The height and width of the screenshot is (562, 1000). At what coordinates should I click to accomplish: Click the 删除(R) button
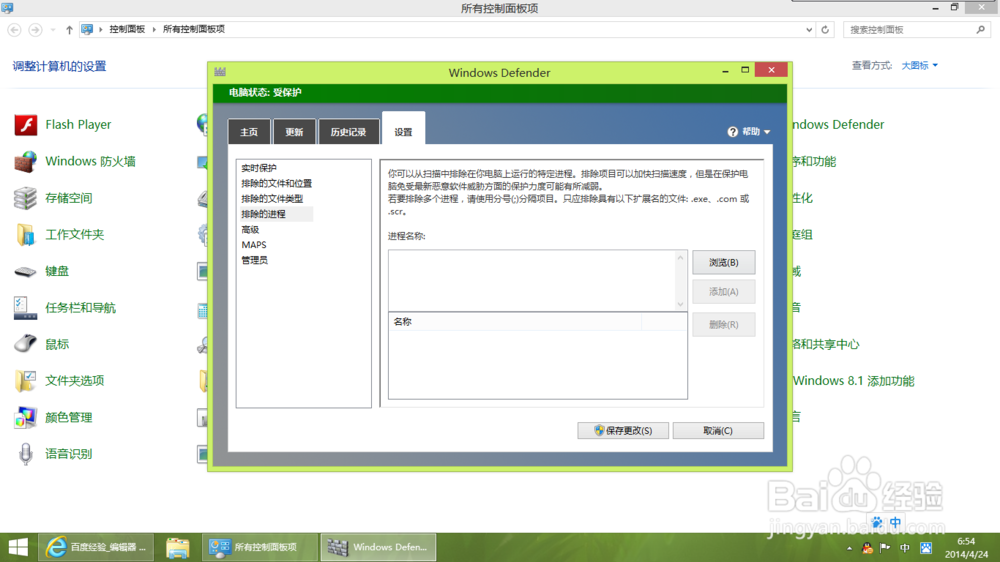coord(724,325)
